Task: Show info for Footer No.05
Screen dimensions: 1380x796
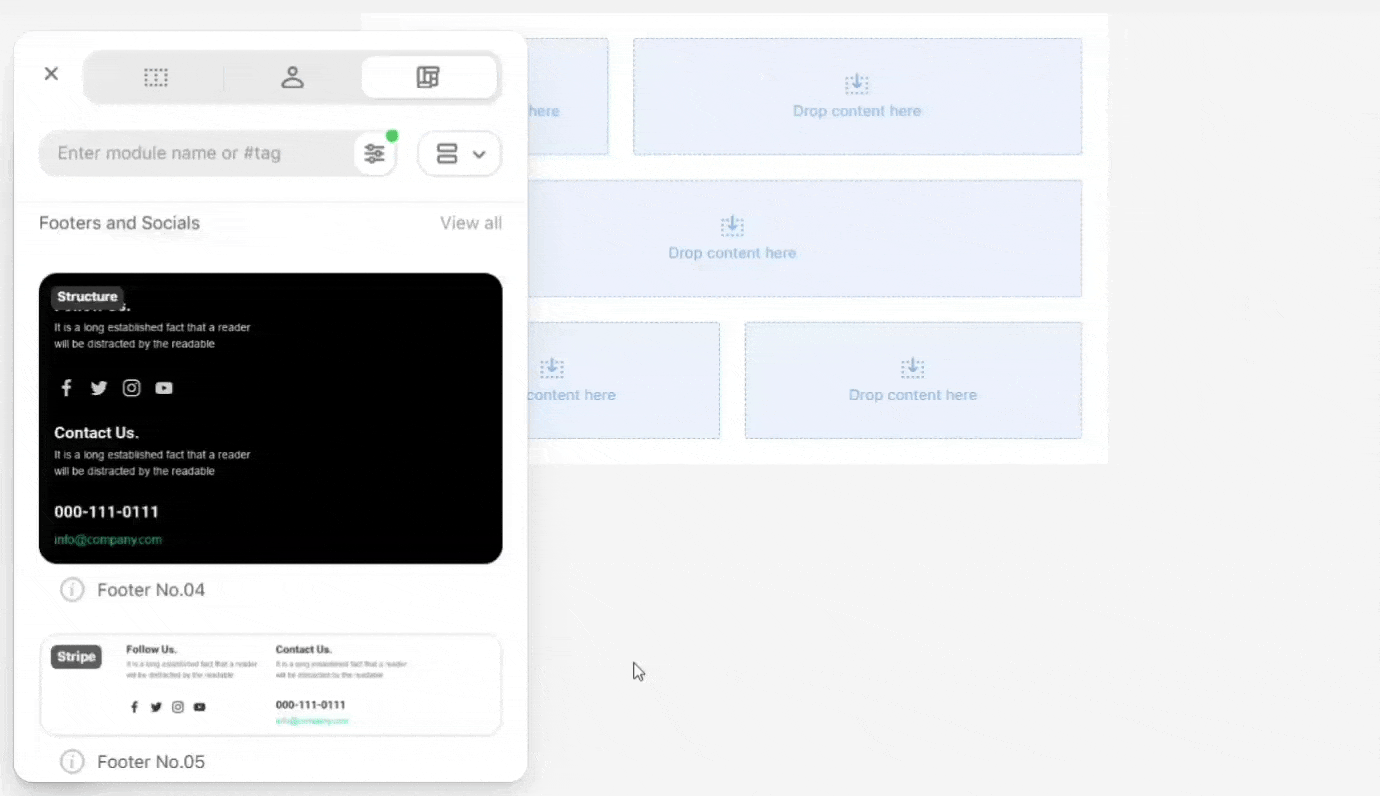Action: 72,762
